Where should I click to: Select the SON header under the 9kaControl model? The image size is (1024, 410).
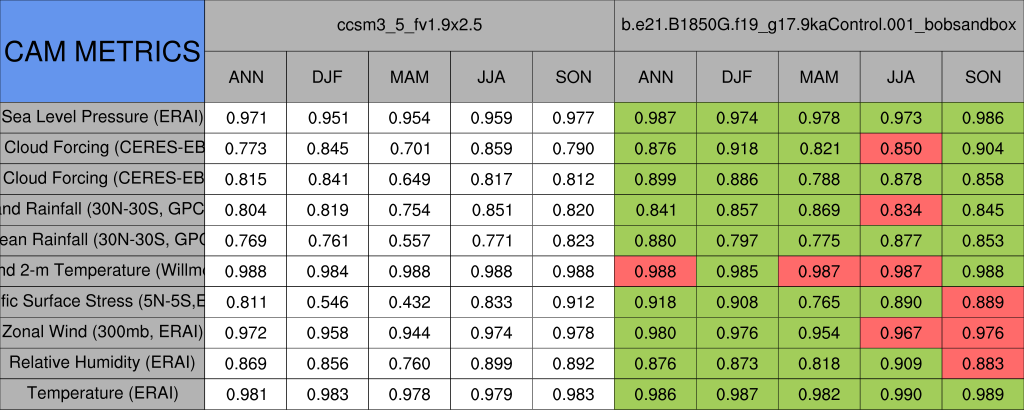point(983,77)
